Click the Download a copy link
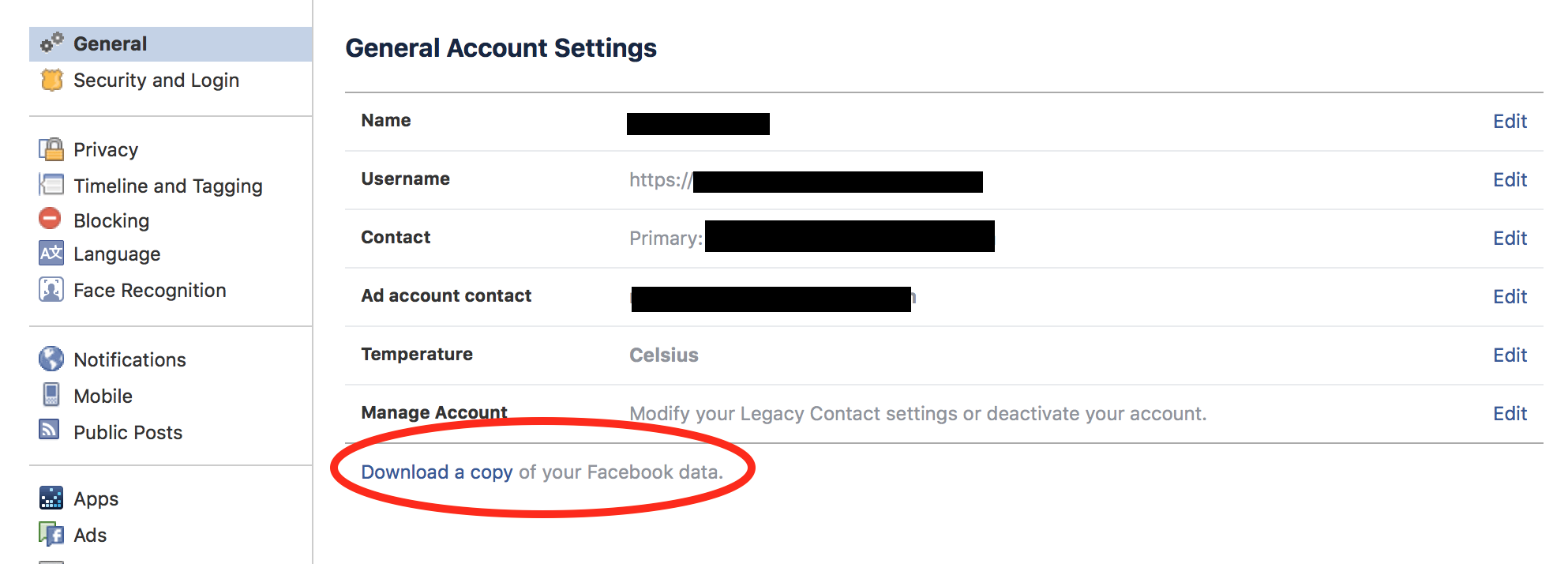This screenshot has height=564, width=1568. coord(437,472)
